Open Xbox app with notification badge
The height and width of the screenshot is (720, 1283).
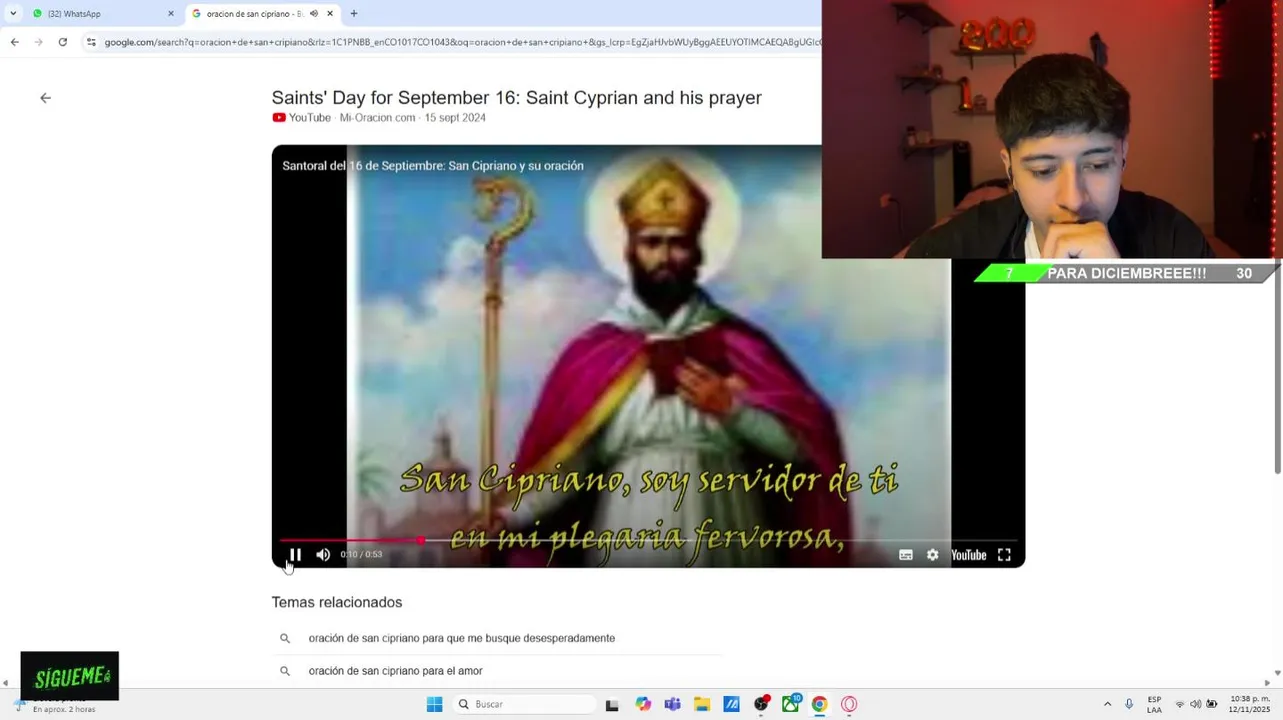[x=791, y=704]
